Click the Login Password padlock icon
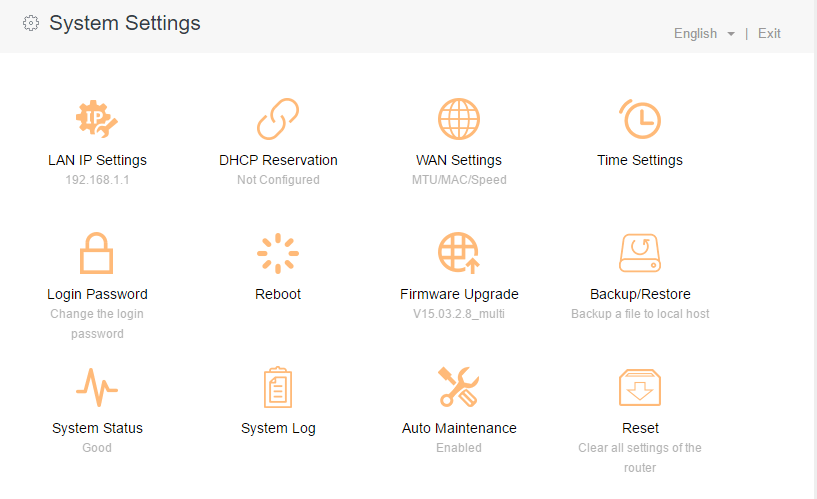The image size is (817, 499). pyautogui.click(x=97, y=253)
